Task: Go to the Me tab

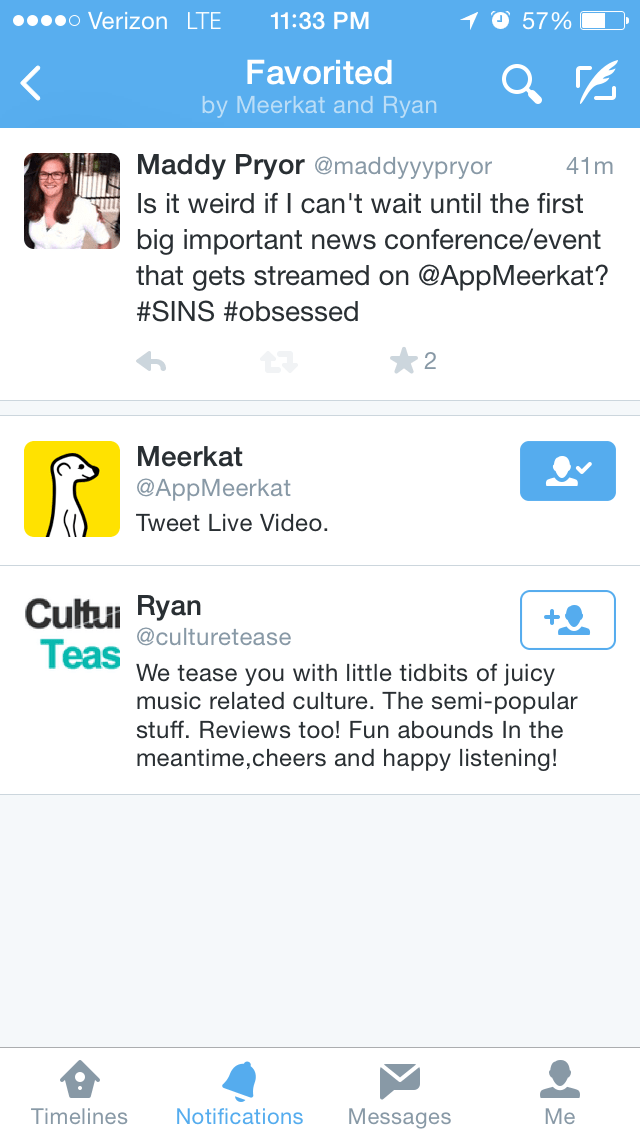Action: click(559, 1093)
